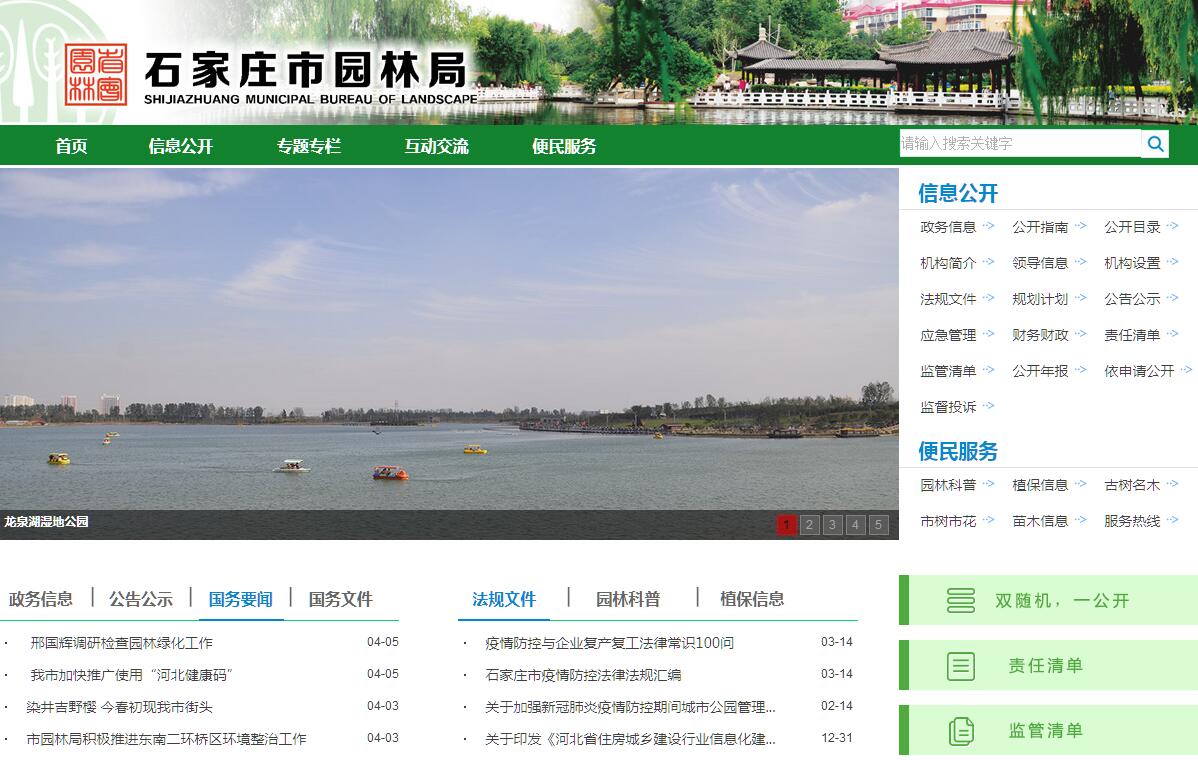Click the 责任清单 document icon
1198x760 pixels.
[960, 666]
